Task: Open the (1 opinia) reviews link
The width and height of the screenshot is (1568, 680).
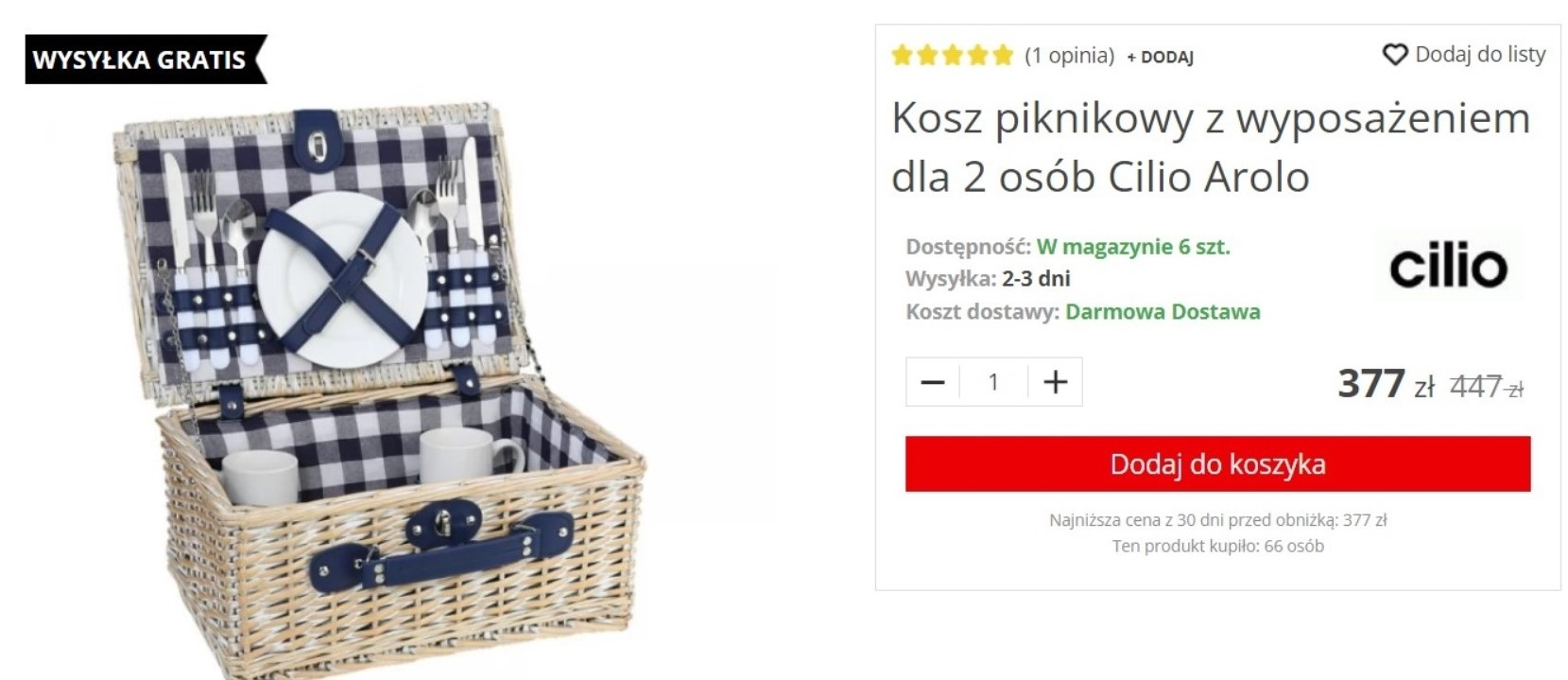Action: click(1070, 56)
